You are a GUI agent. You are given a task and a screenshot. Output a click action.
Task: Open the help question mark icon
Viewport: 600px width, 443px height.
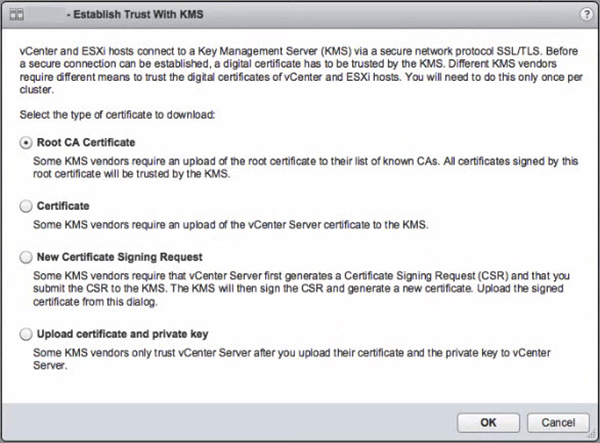tap(584, 15)
